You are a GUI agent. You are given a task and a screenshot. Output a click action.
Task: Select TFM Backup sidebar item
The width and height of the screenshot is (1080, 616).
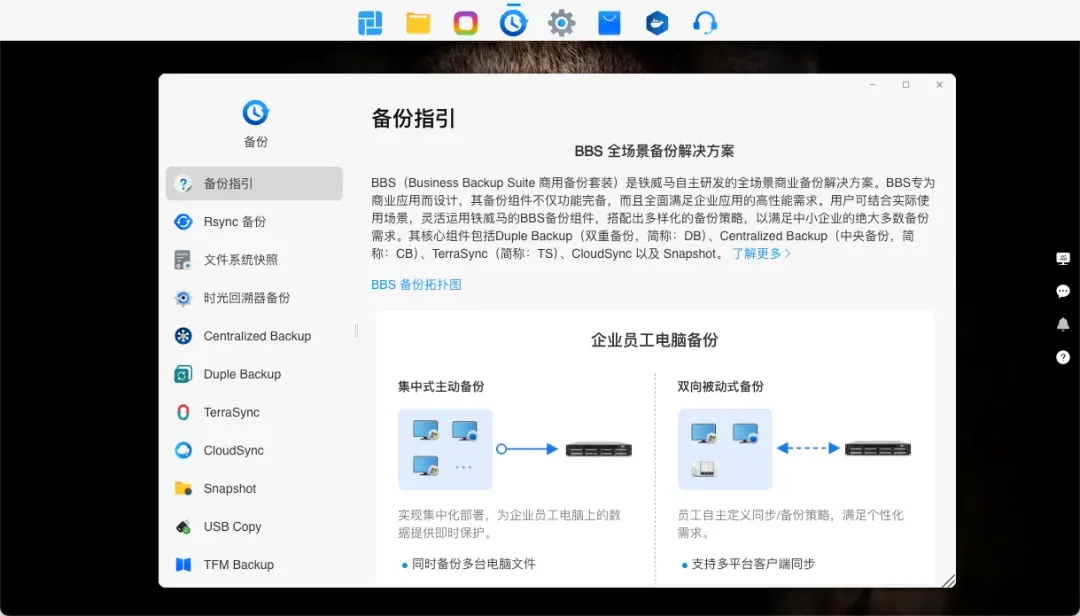238,564
